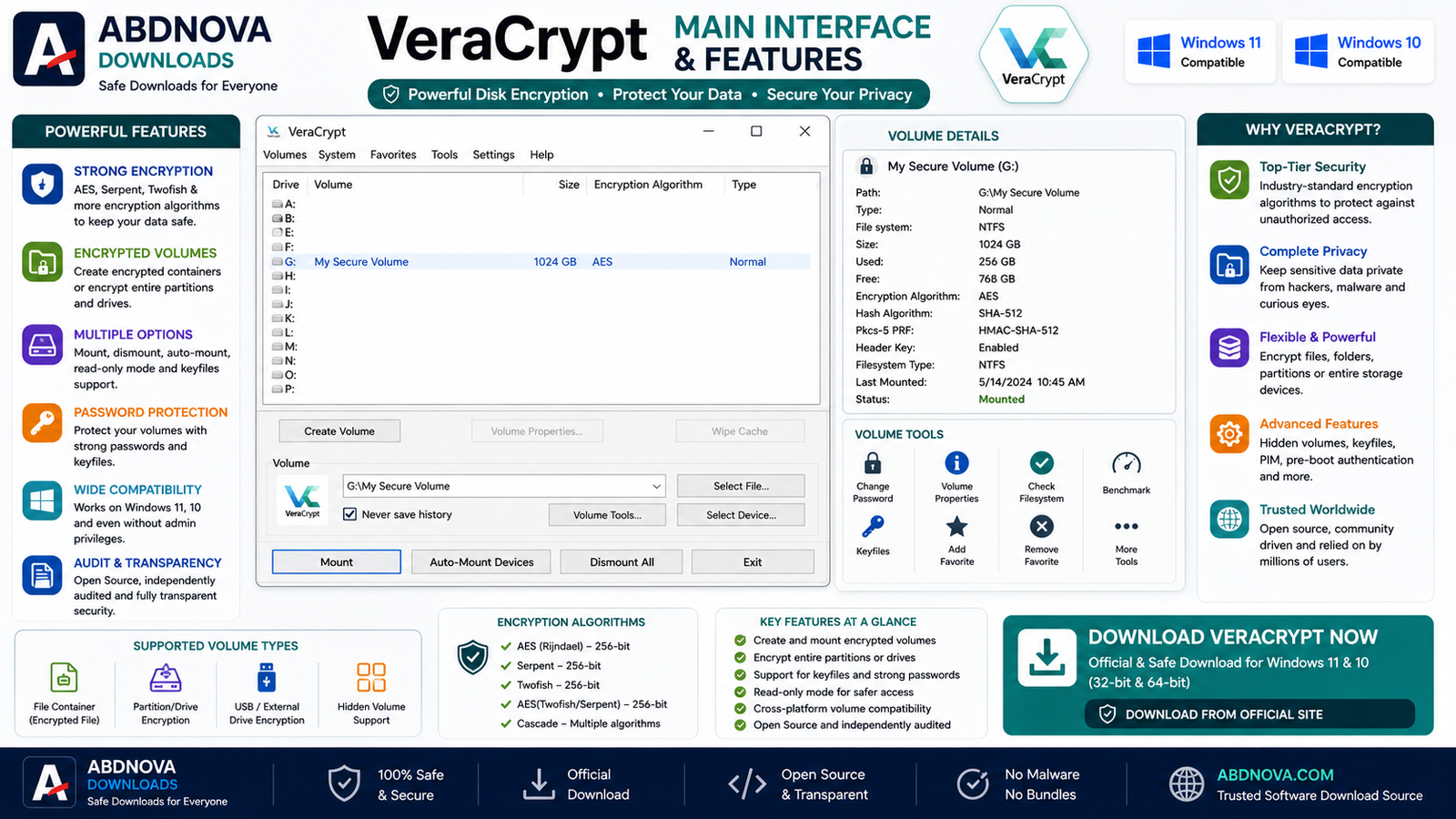Screen dimensions: 1456x819
Task: Click the Hidden Volume Support icon
Action: [x=371, y=677]
